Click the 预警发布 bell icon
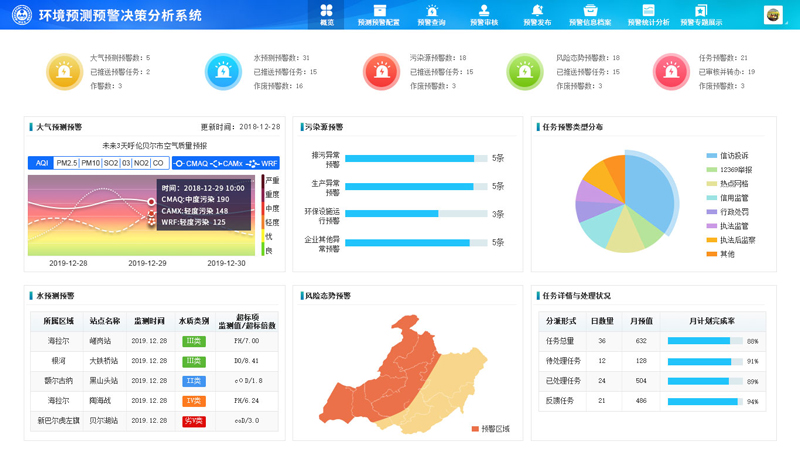This screenshot has height=450, width=800. [x=537, y=14]
